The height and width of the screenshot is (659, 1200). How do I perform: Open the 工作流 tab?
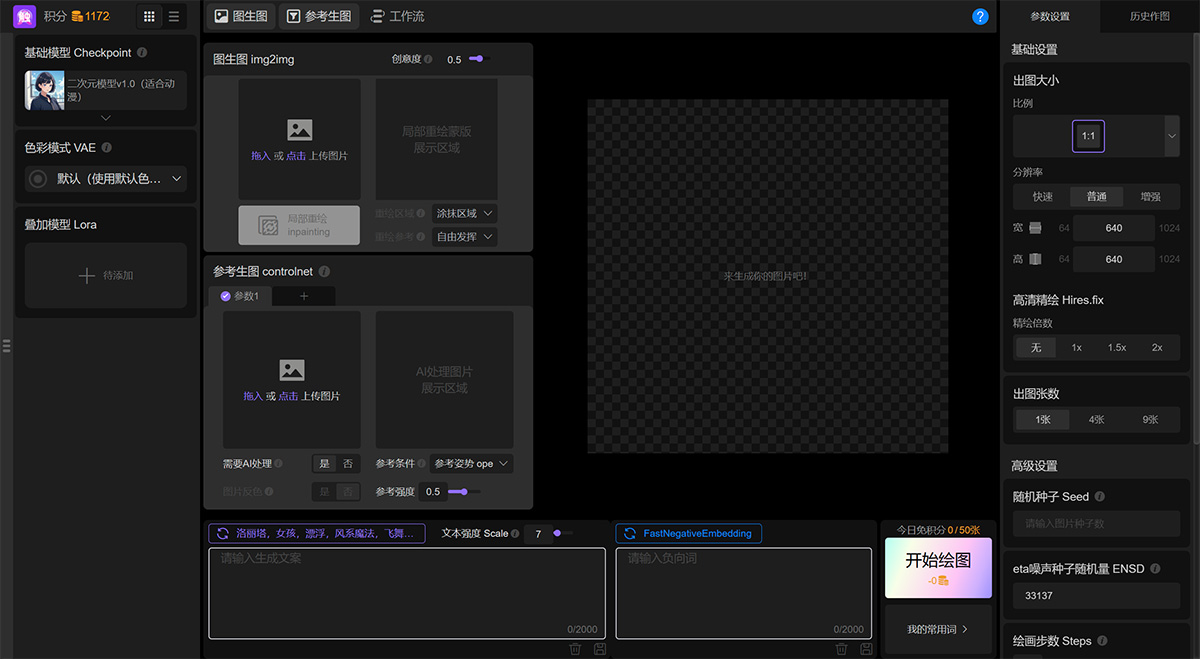coord(397,17)
